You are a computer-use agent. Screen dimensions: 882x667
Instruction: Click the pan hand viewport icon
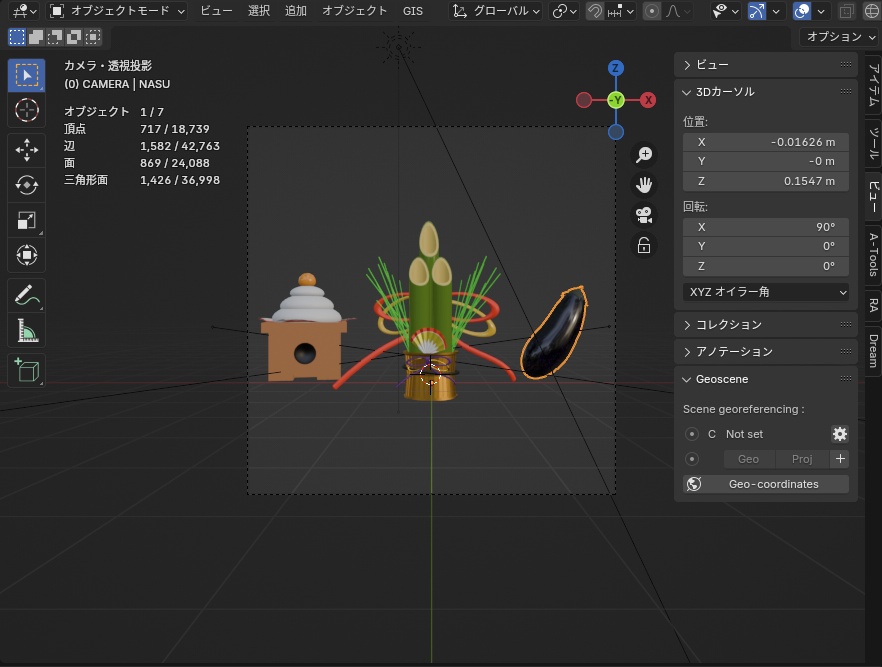[644, 185]
